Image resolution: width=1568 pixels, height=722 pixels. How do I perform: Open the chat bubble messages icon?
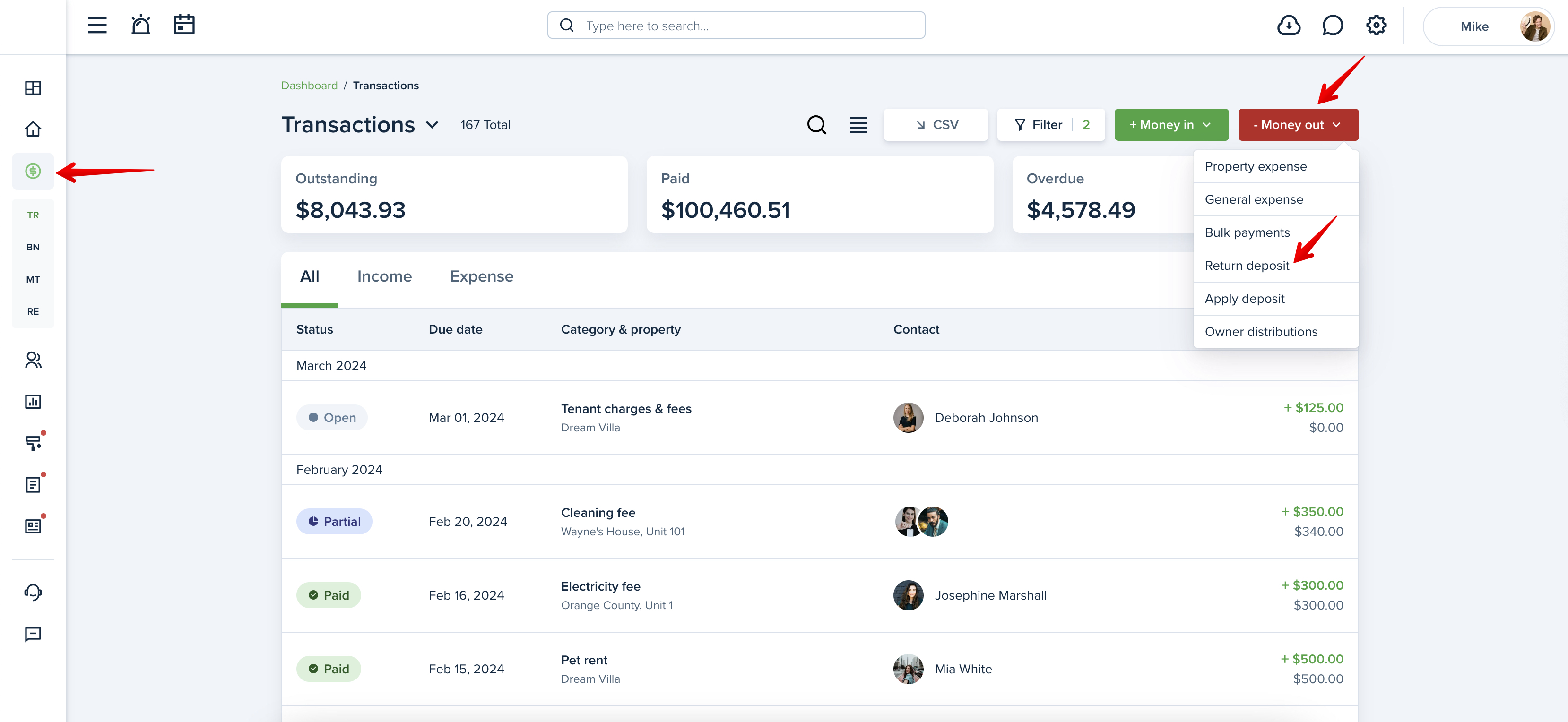click(x=1333, y=26)
